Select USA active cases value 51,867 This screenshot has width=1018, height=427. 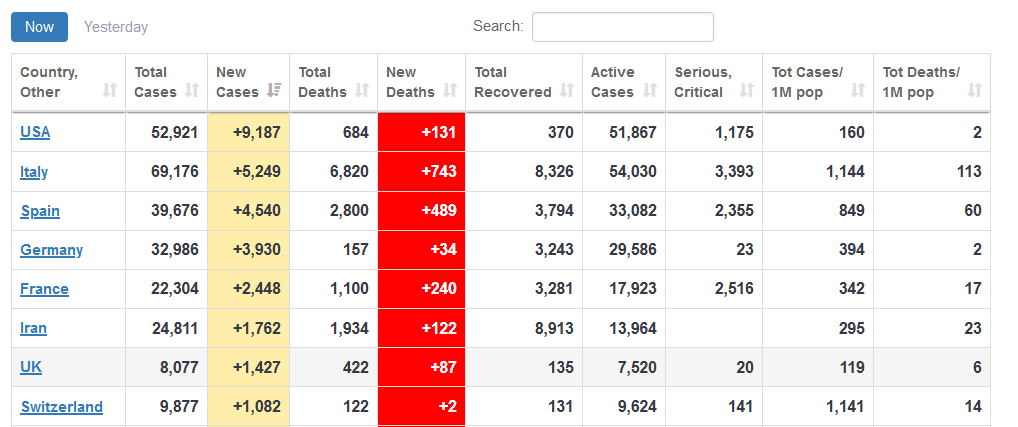[632, 132]
